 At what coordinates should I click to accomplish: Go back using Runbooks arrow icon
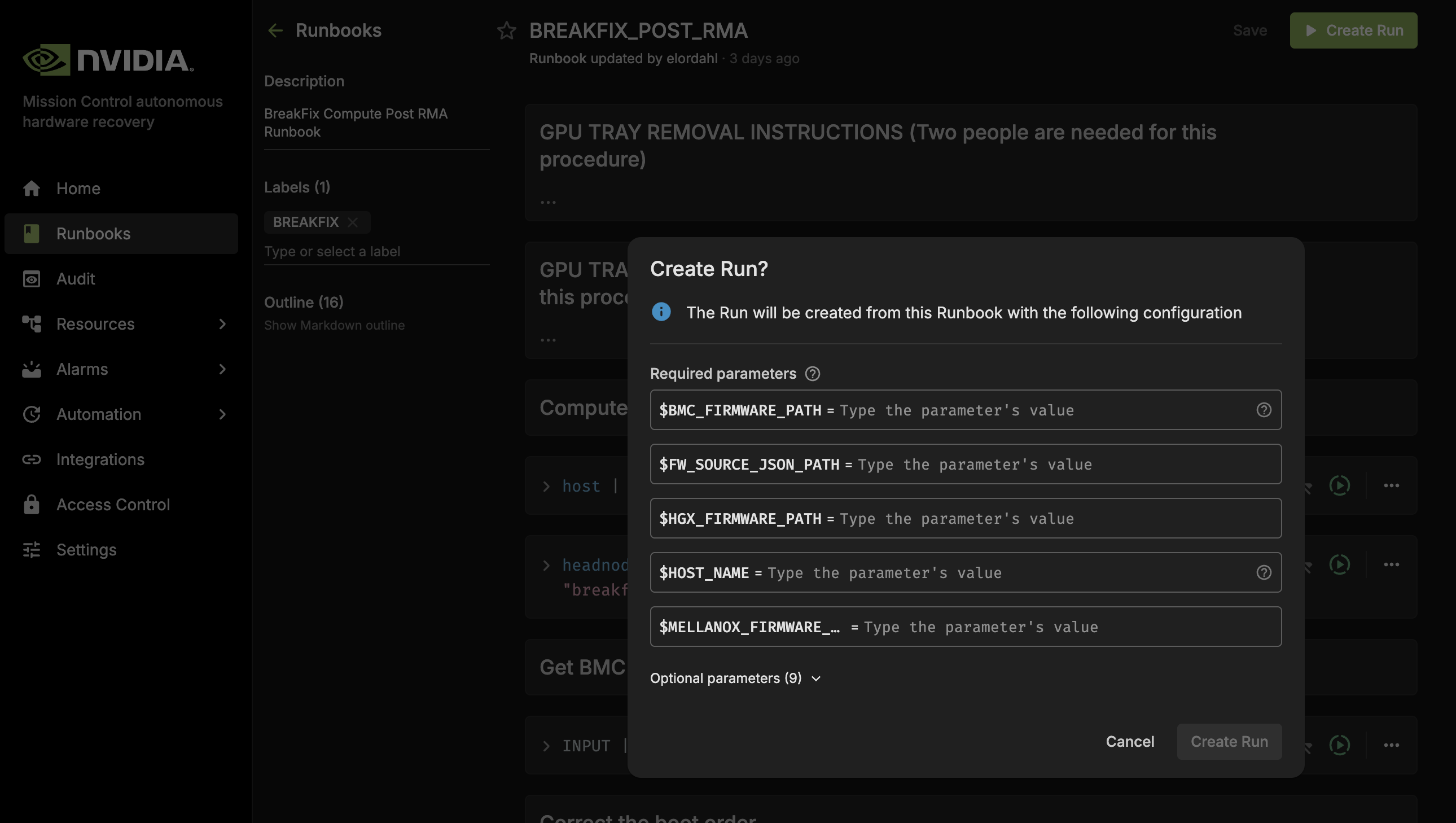pos(275,30)
